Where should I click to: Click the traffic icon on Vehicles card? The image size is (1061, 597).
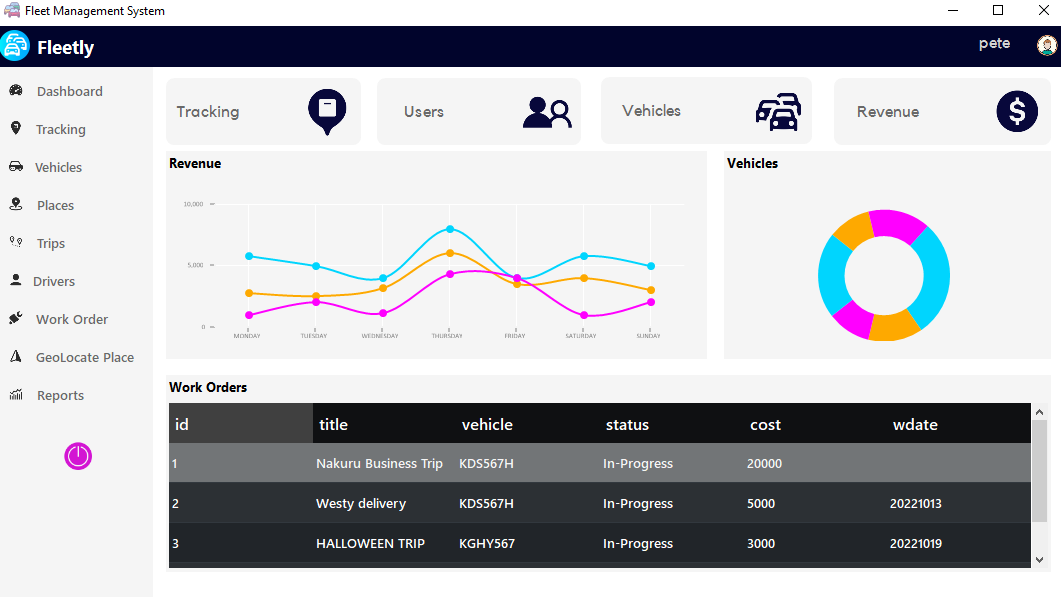(x=778, y=111)
